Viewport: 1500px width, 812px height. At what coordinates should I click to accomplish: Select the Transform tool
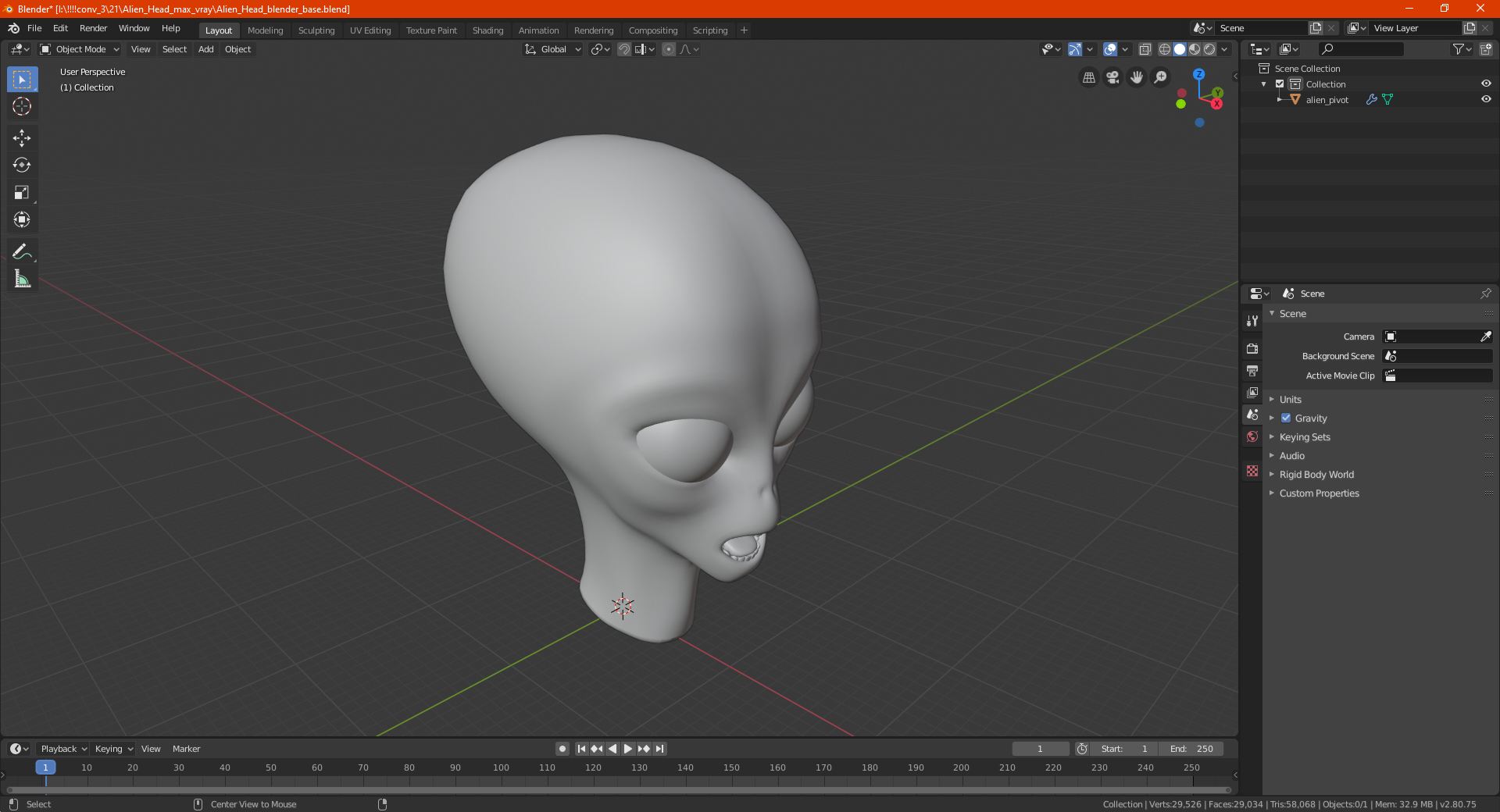click(22, 219)
